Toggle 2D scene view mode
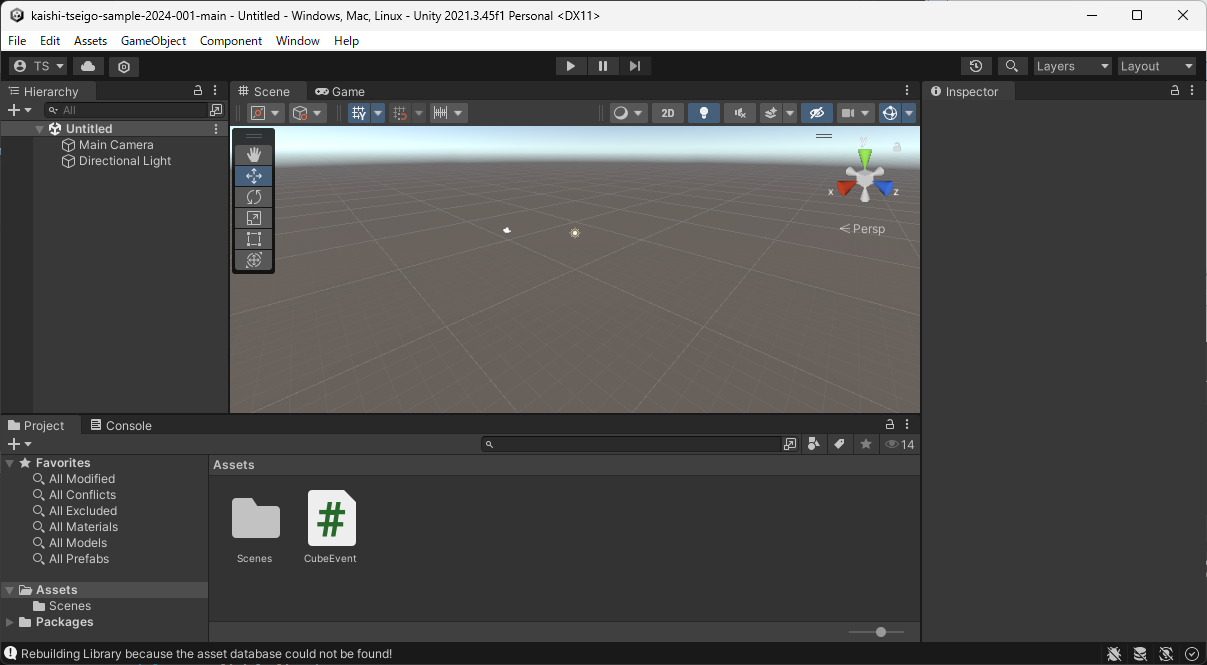 668,113
